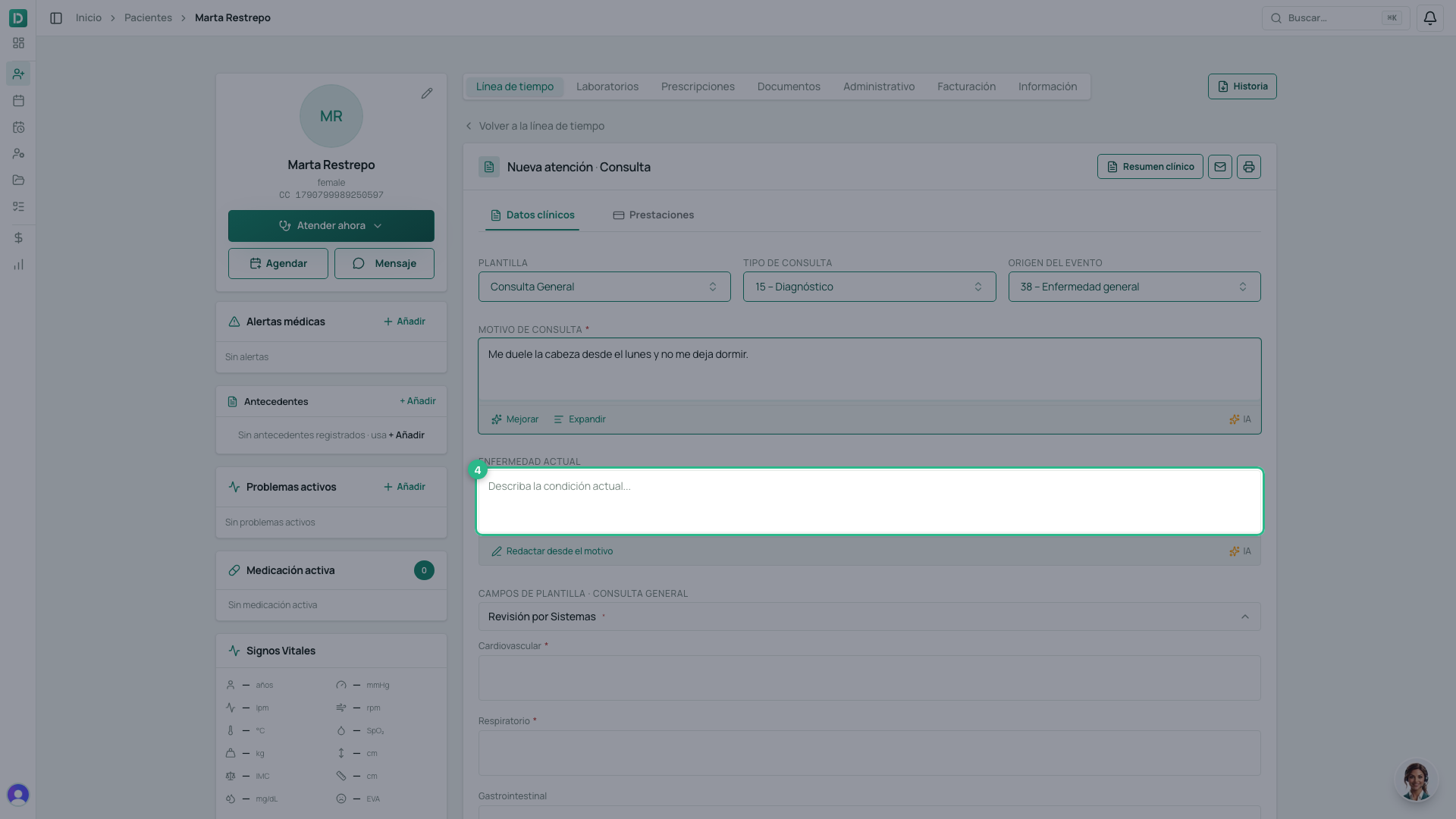Select the Facturación tab
This screenshot has height=819, width=1456.
point(966,86)
